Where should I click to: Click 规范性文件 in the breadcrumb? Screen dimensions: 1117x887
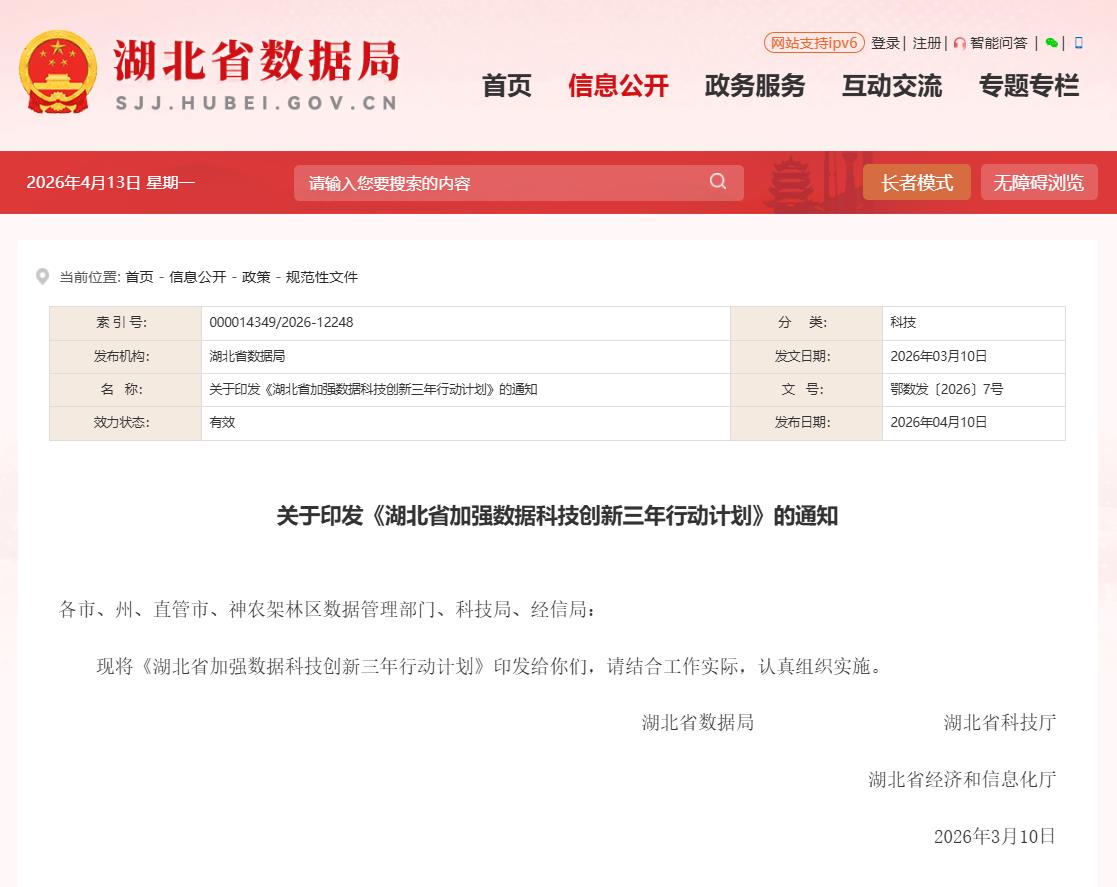(x=321, y=277)
